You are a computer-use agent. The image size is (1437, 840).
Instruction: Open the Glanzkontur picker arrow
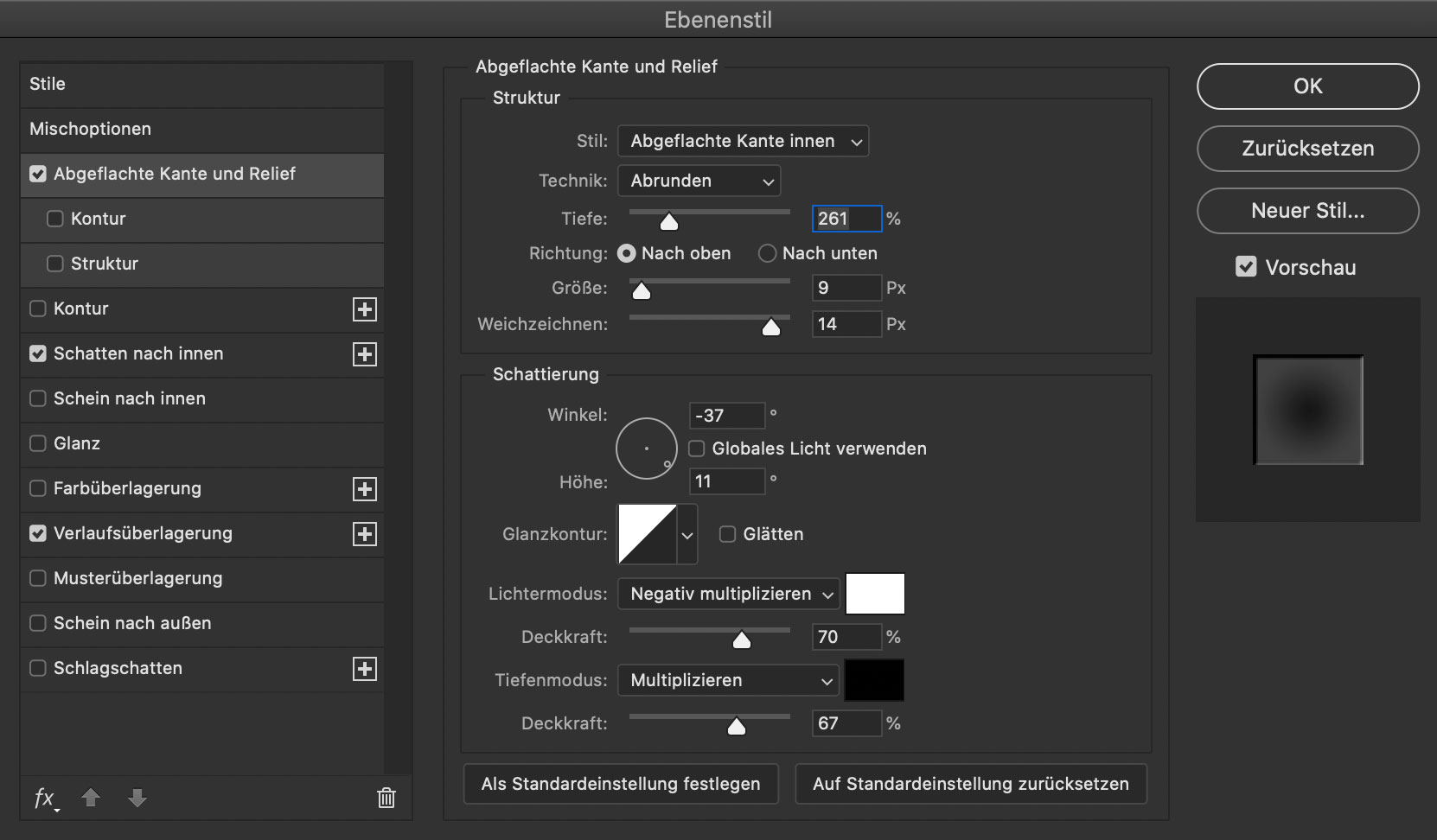pos(687,535)
